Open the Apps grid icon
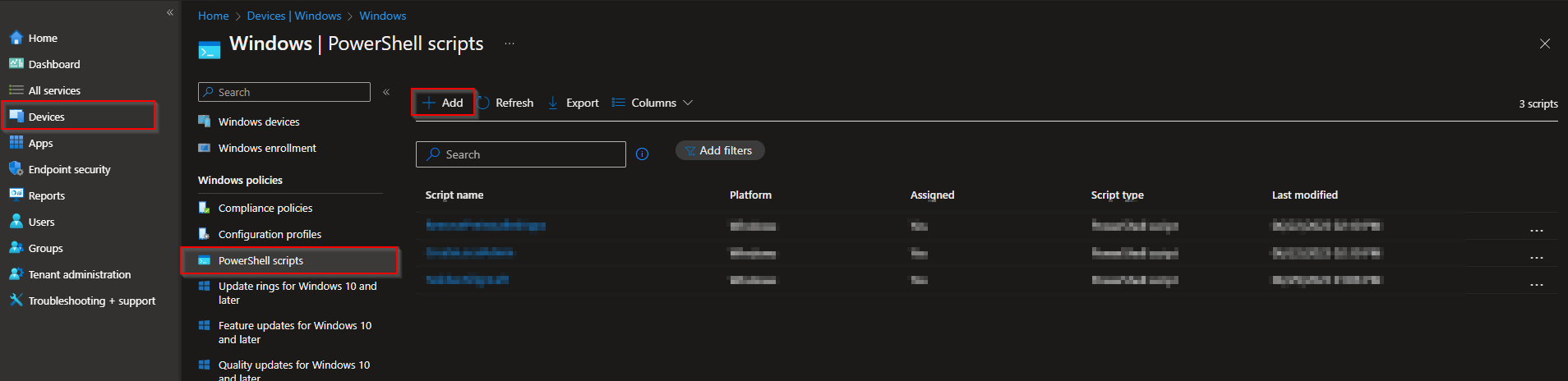 click(x=16, y=143)
